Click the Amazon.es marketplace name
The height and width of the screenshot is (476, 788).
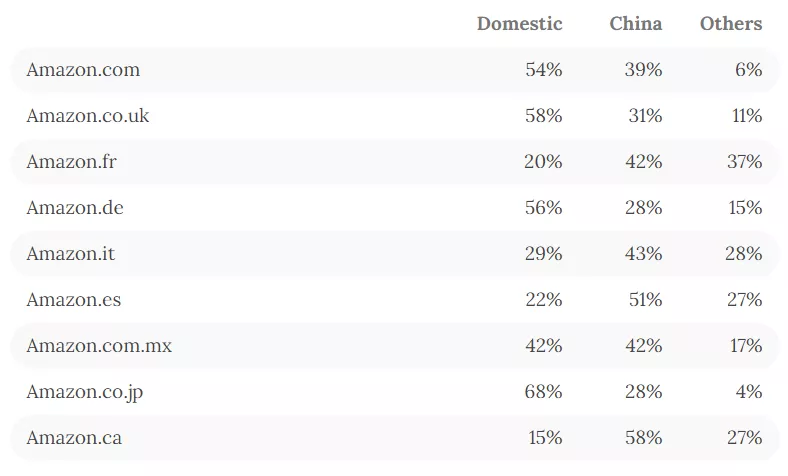click(x=74, y=300)
